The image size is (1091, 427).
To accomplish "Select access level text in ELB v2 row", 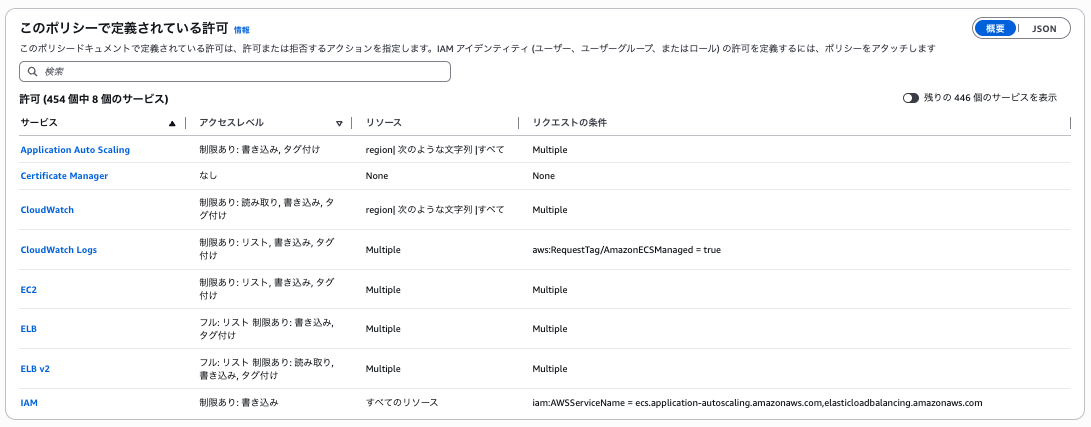I will (266, 369).
